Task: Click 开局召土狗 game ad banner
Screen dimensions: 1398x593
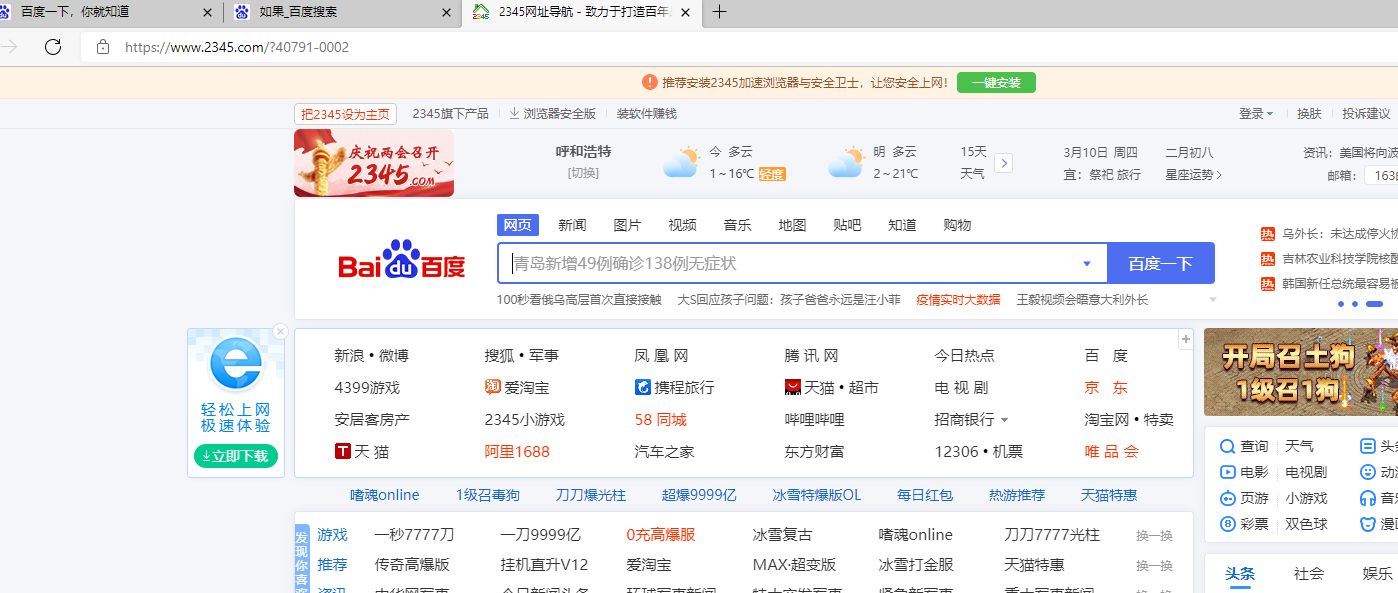Action: (1301, 372)
